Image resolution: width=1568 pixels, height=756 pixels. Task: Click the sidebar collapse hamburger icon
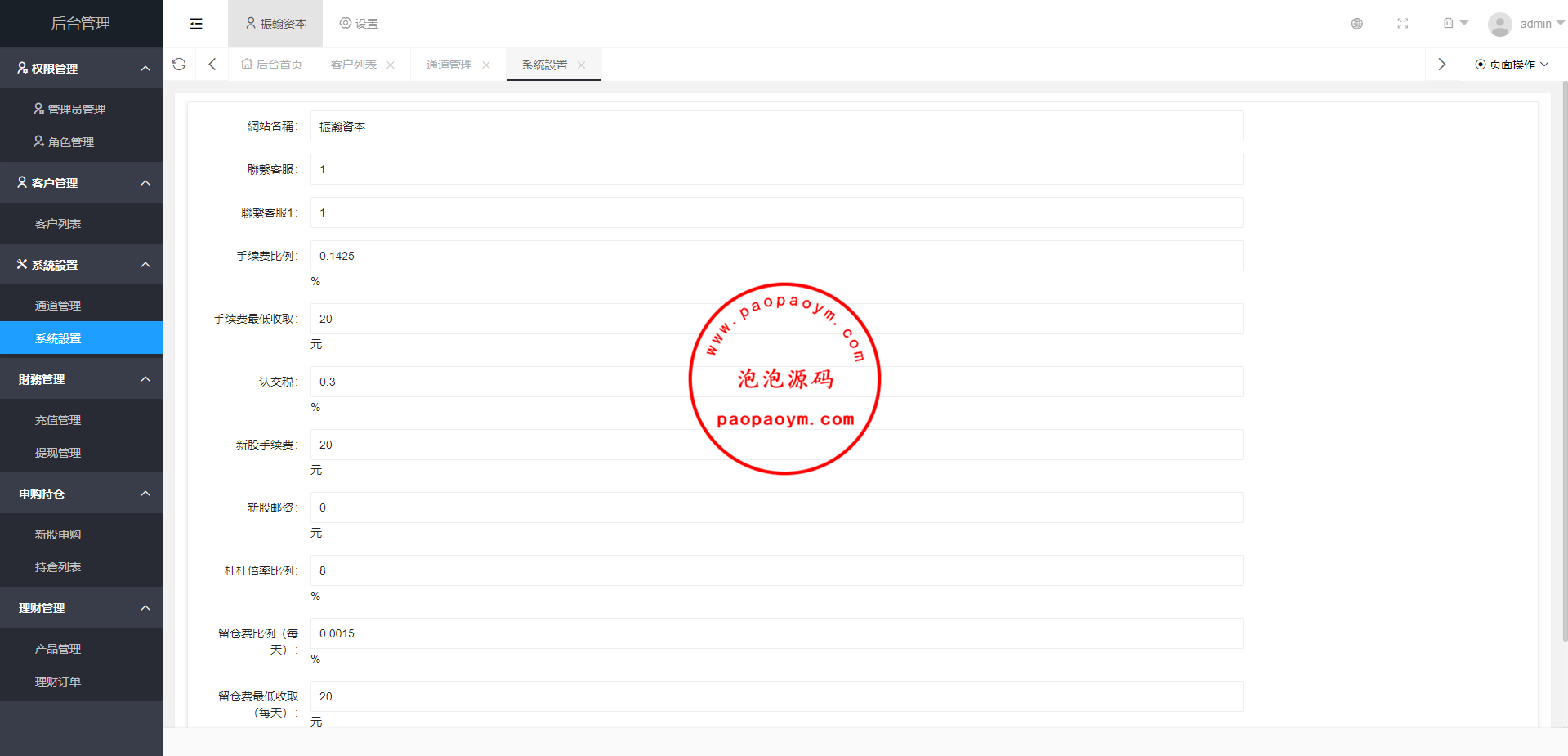(x=196, y=24)
